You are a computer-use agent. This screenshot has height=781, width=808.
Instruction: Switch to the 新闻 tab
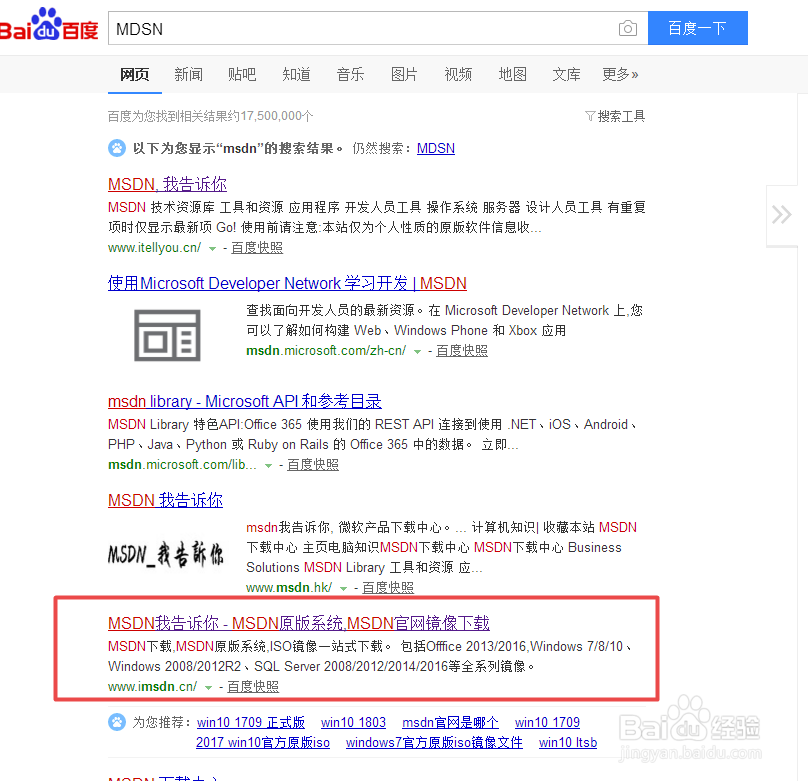tap(188, 75)
